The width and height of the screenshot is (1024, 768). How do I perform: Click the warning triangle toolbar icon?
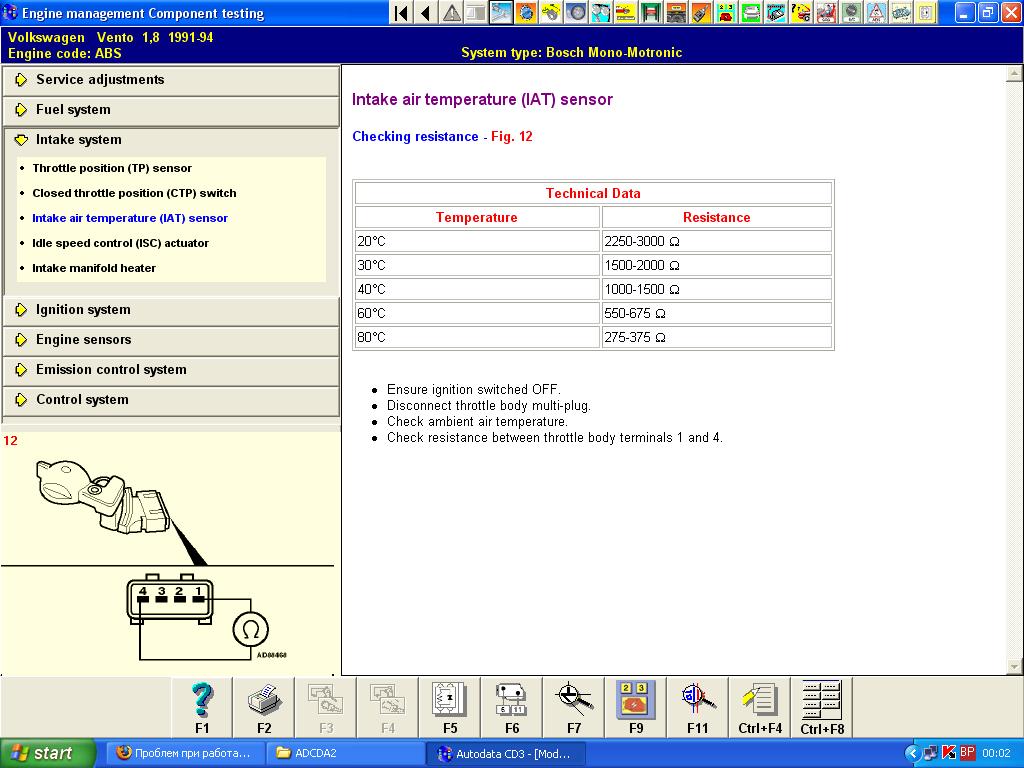click(x=452, y=13)
